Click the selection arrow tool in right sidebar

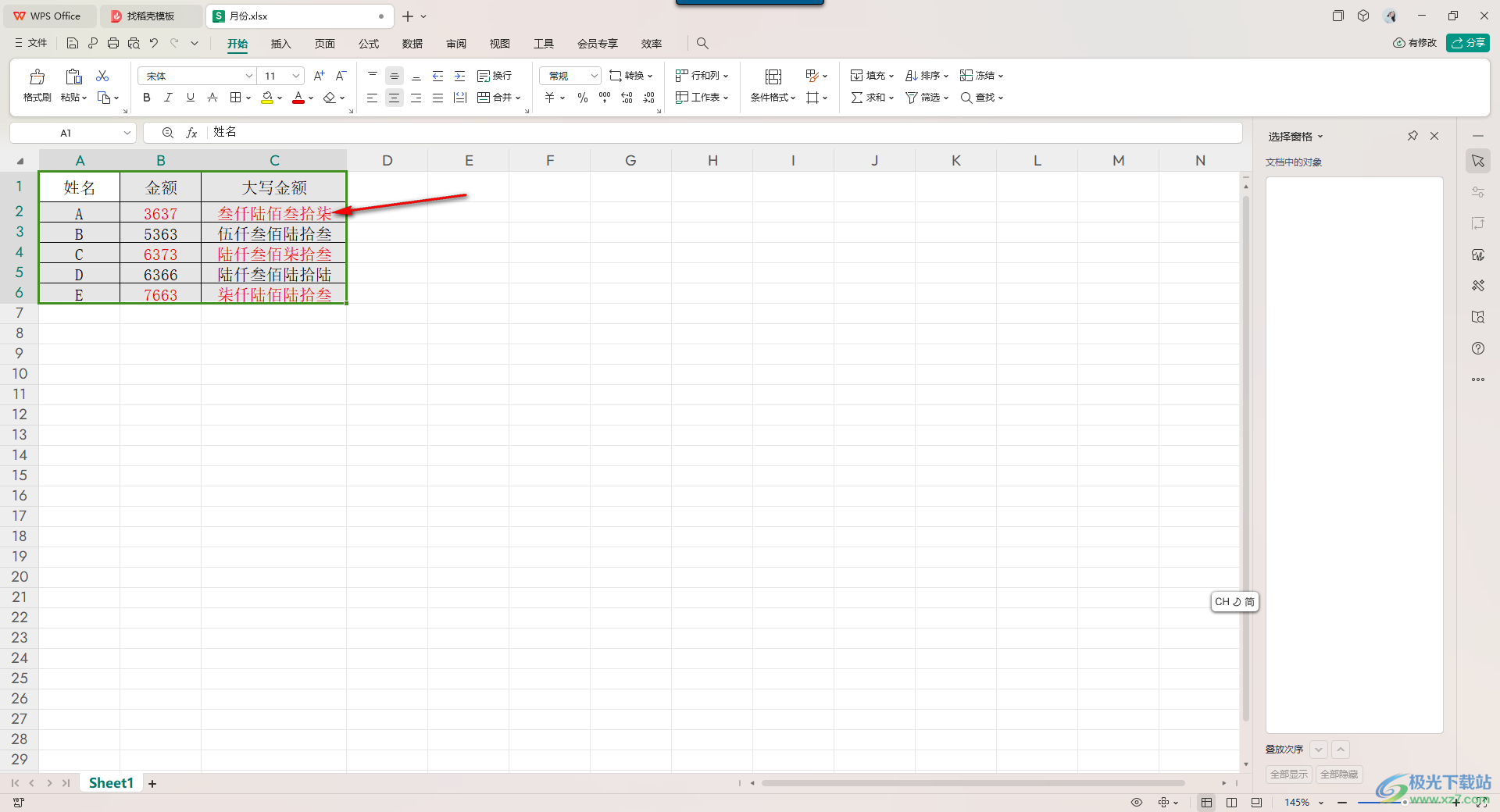click(1478, 161)
